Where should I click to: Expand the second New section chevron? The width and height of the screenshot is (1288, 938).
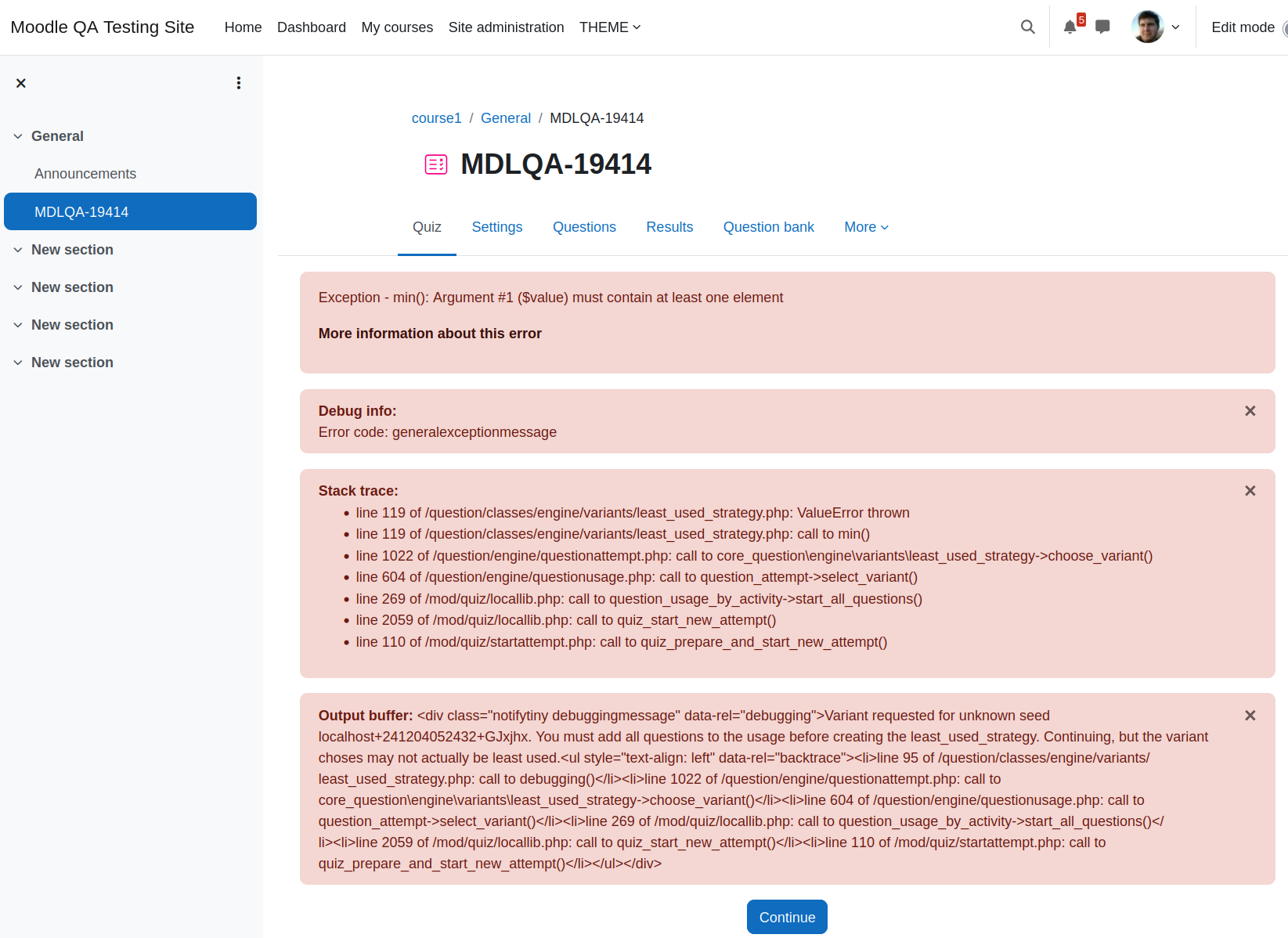pos(18,287)
